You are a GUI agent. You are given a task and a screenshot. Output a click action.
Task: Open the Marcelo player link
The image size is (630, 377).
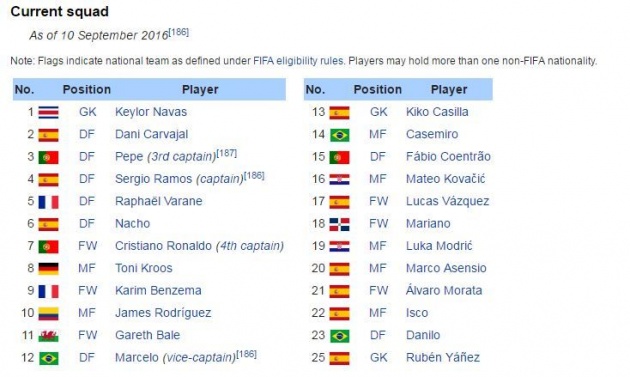[x=137, y=357]
